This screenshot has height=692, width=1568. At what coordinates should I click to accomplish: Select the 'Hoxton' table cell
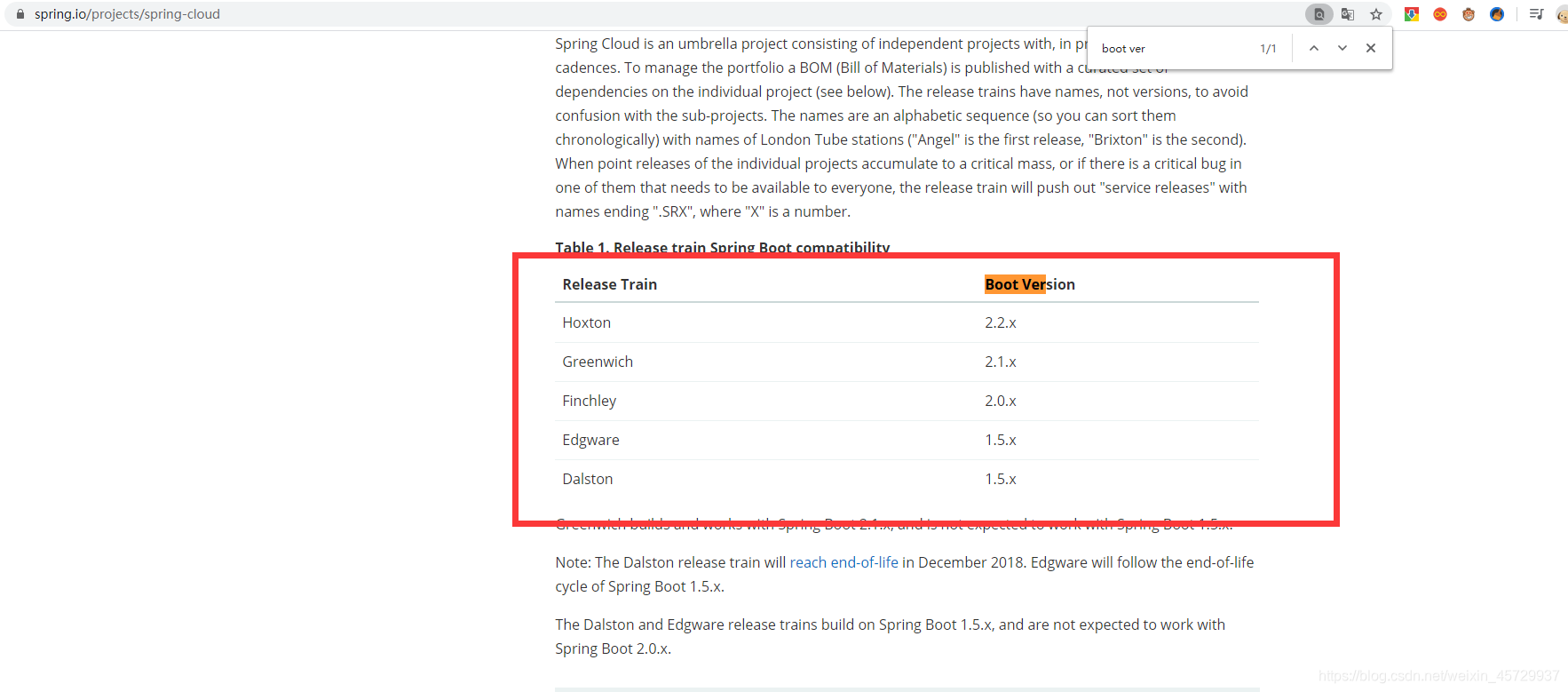tap(587, 322)
